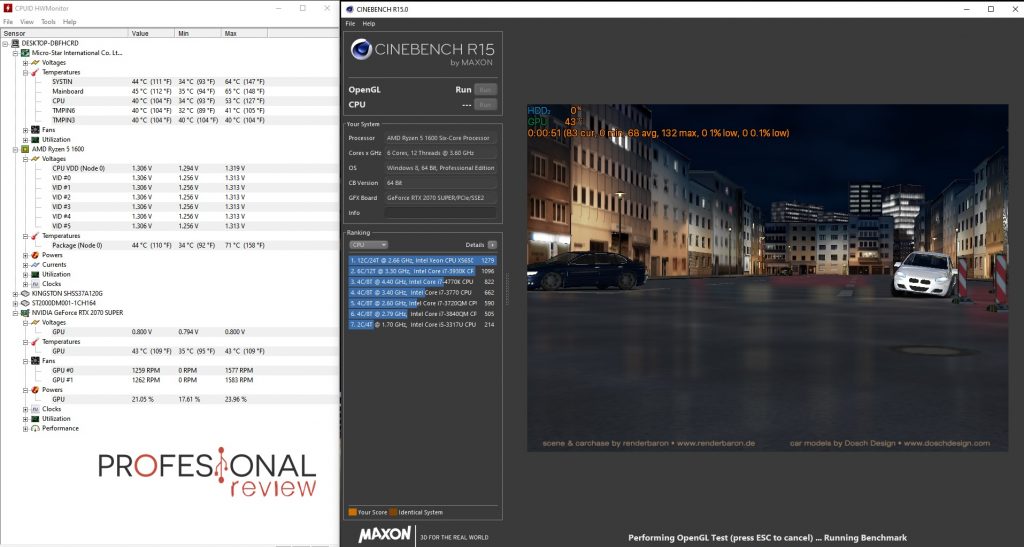Click the CPUID HWMonitor title bar icon

click(8, 8)
